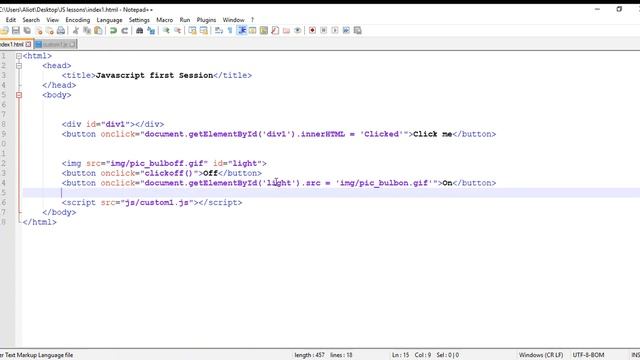
Task: Collapse the <html> fold marker
Action: (x=19, y=56)
